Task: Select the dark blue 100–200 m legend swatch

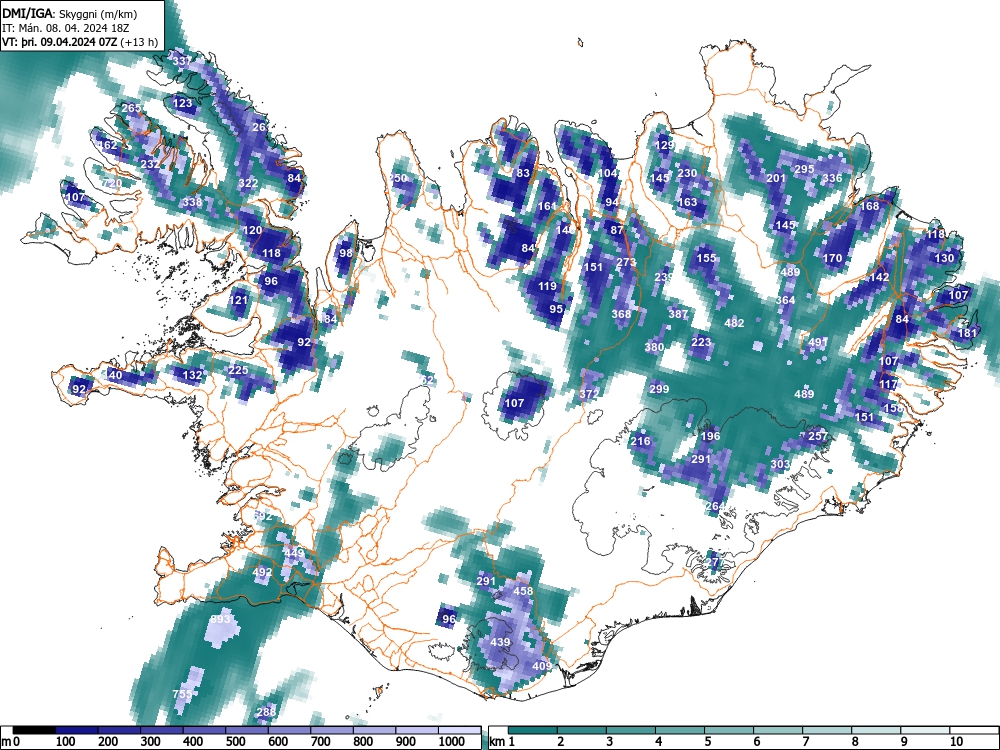Action: tap(77, 730)
